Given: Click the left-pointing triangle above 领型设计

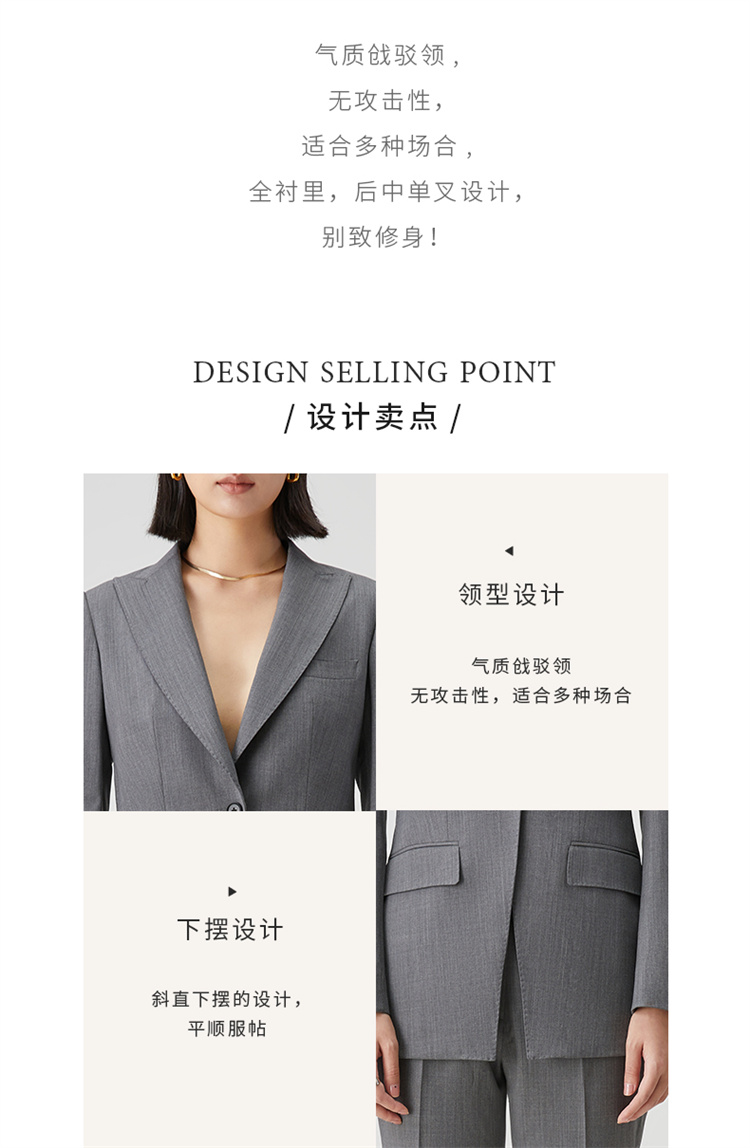Looking at the screenshot, I should pos(509,551).
